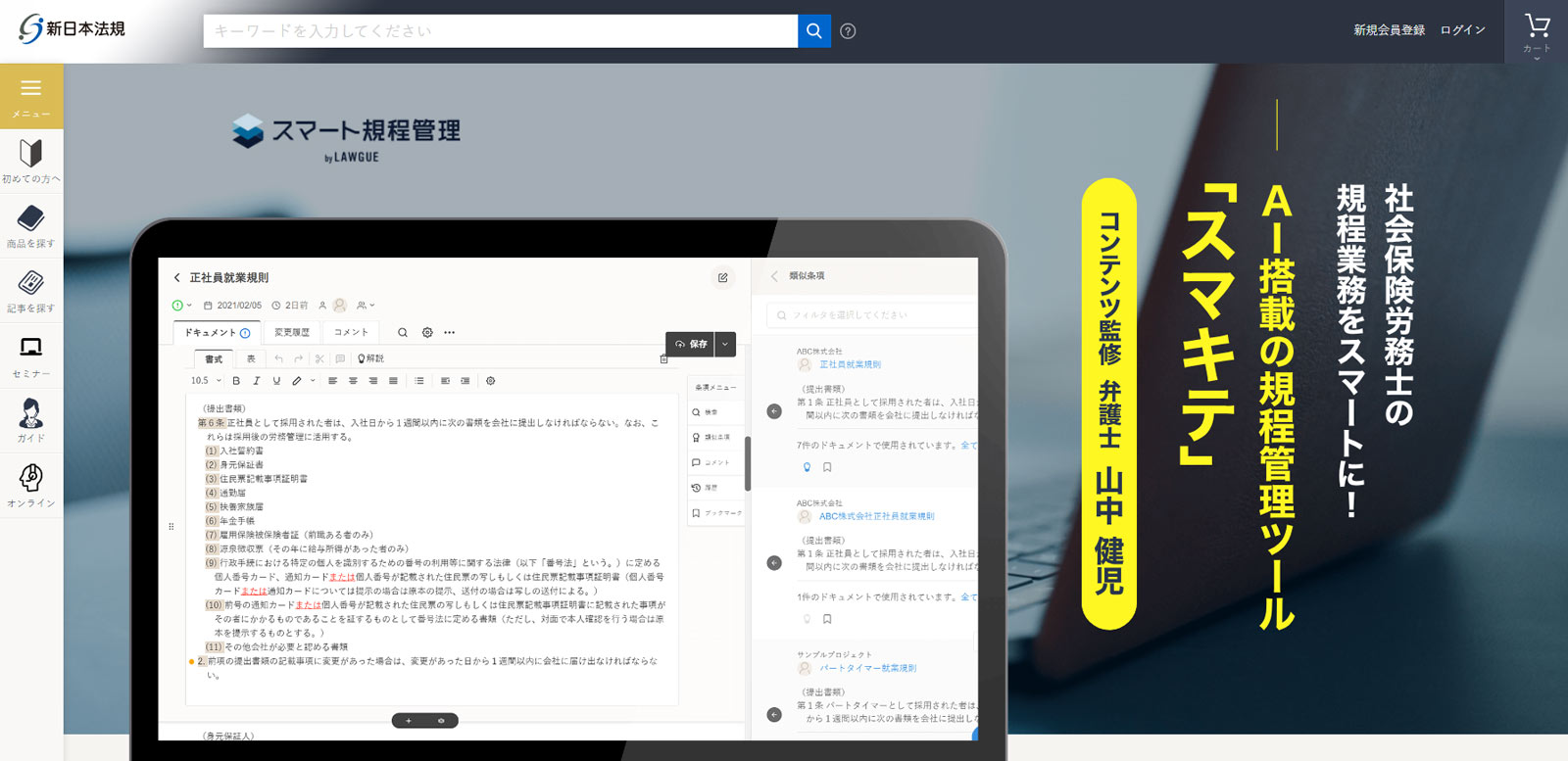Switch to the ドキュメント tab
This screenshot has width=1568, height=761.
[218, 333]
